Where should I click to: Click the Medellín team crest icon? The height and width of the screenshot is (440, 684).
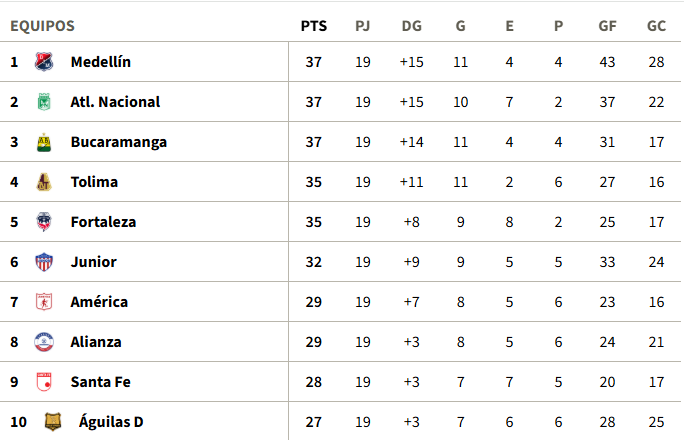click(x=44, y=62)
